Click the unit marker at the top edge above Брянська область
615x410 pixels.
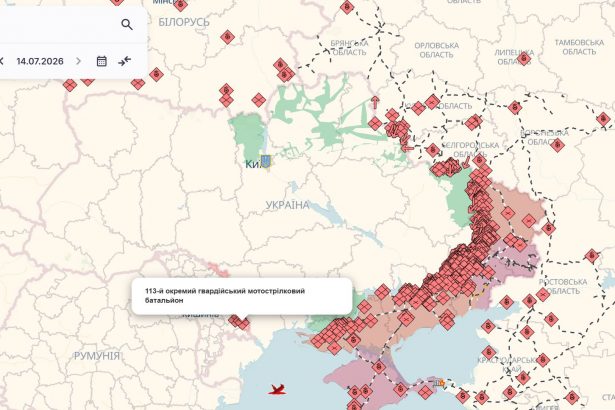(x=347, y=6)
